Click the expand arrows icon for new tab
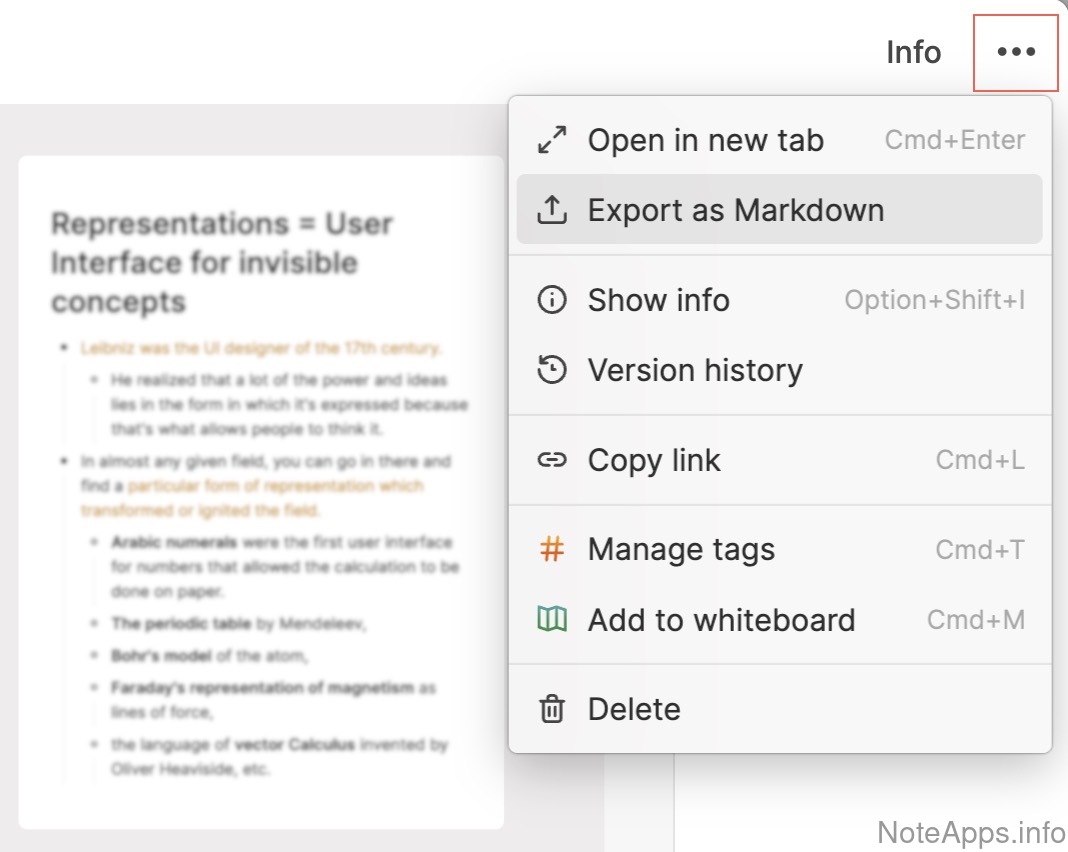Image resolution: width=1068 pixels, height=852 pixels. click(x=552, y=140)
